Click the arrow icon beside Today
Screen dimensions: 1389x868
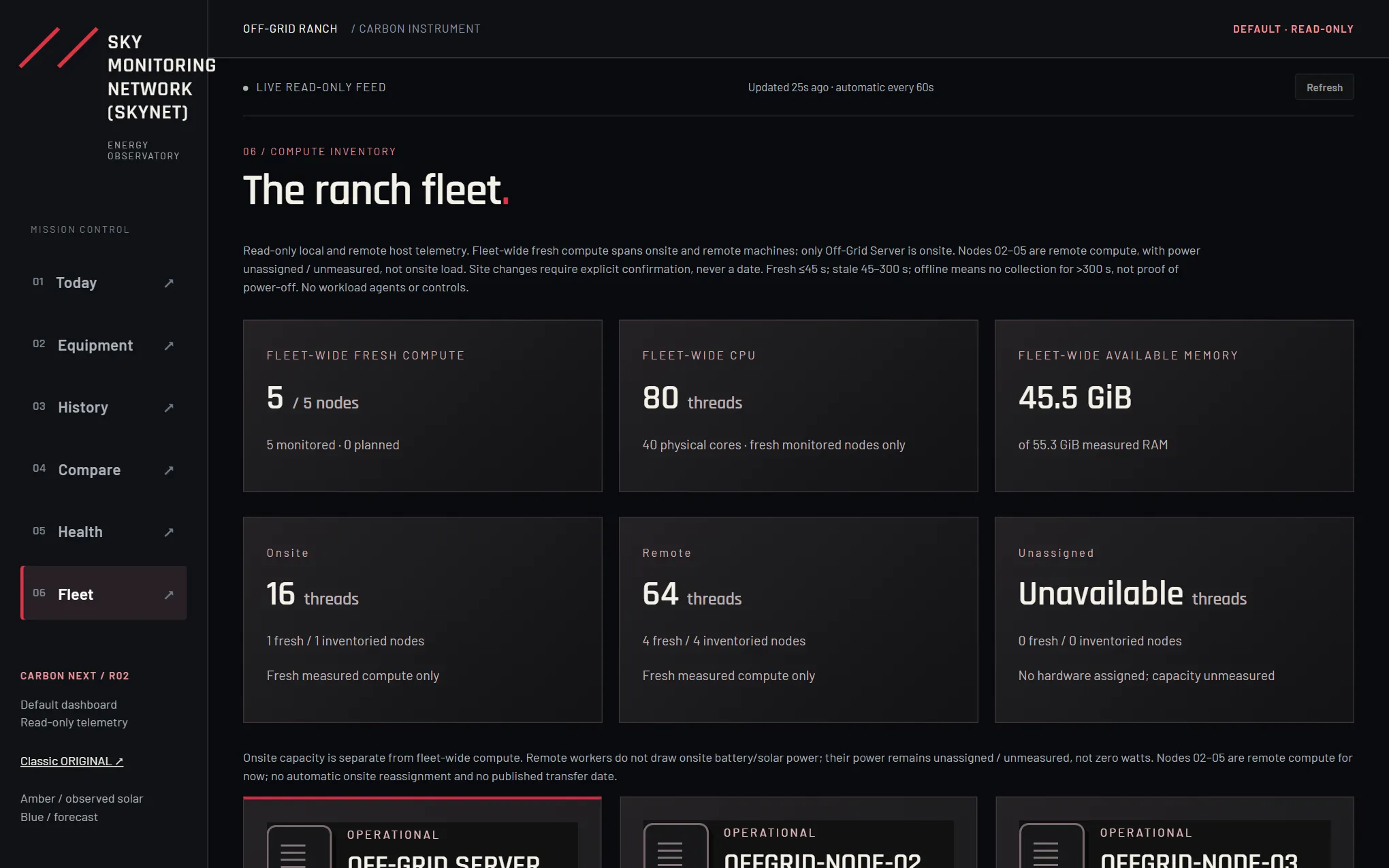coord(169,283)
